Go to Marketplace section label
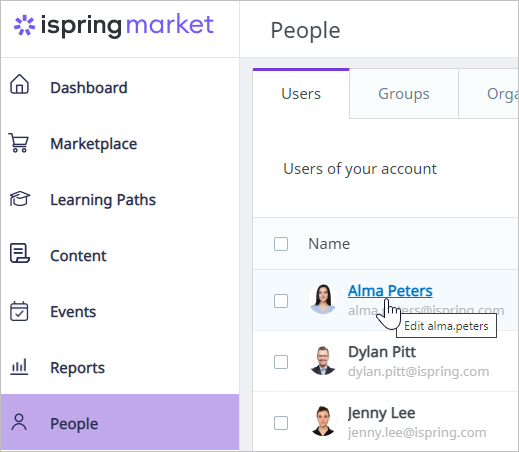Image resolution: width=519 pixels, height=452 pixels. 94,144
